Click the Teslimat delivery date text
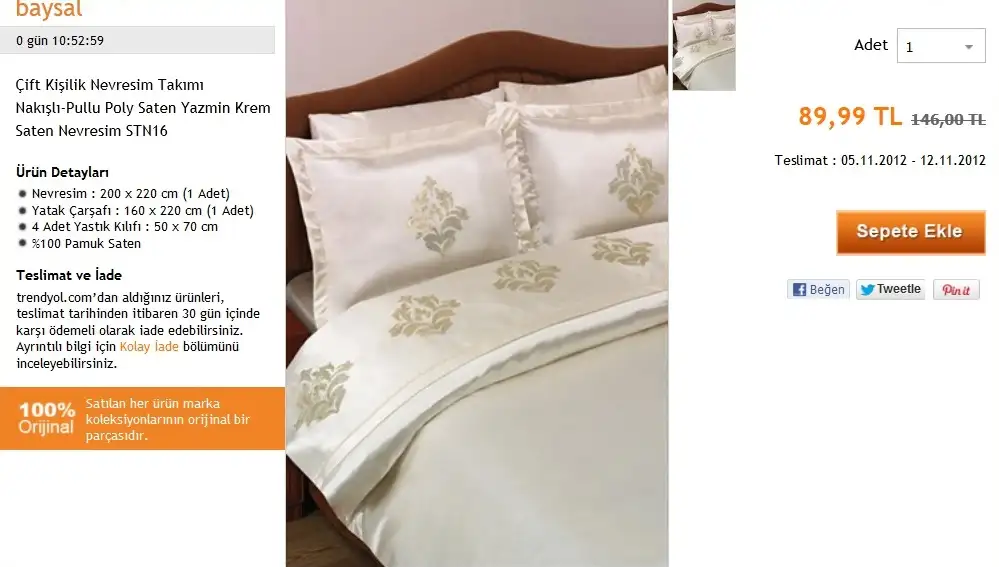 coord(880,160)
